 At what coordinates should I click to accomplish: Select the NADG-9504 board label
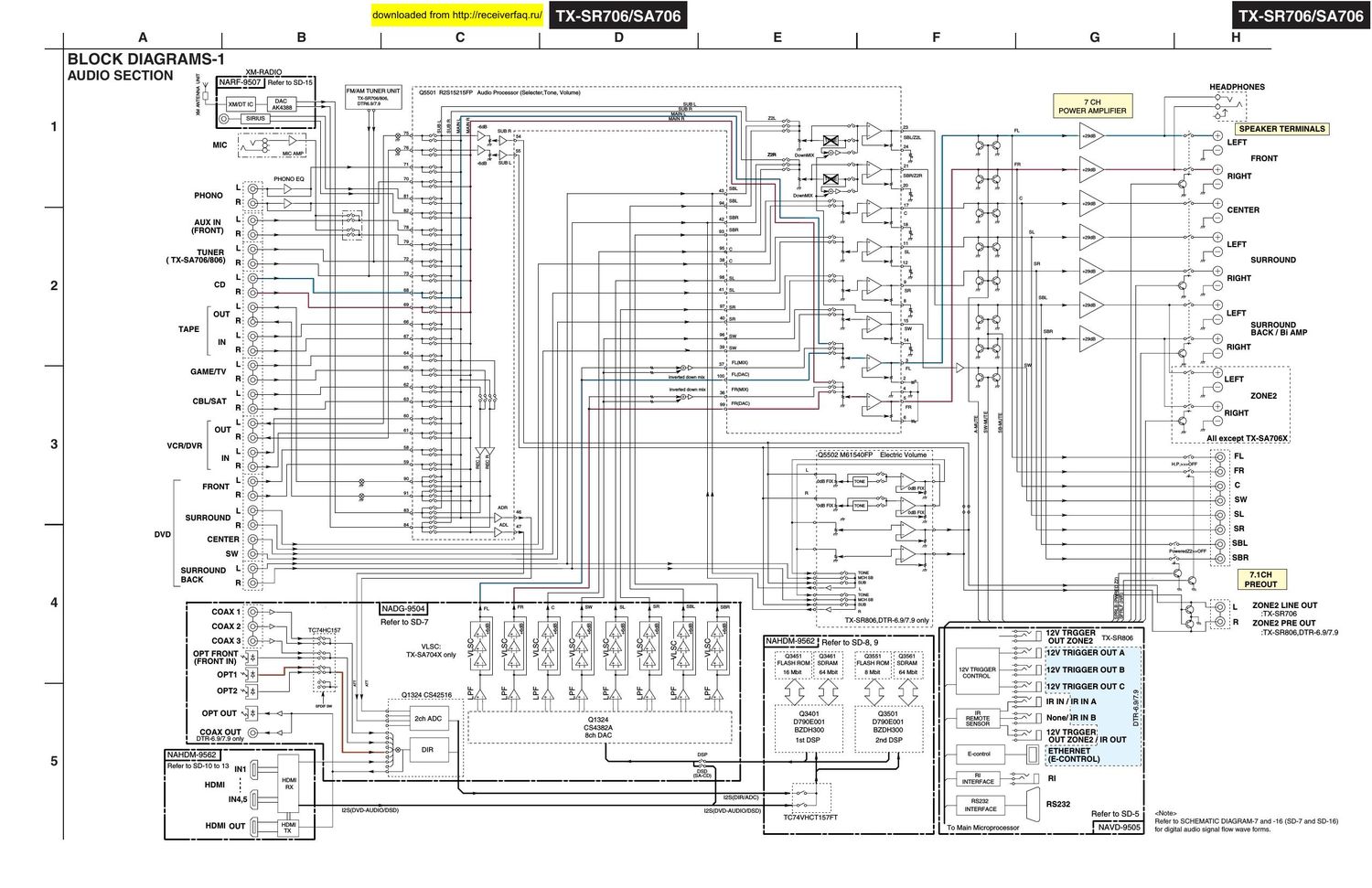(402, 608)
